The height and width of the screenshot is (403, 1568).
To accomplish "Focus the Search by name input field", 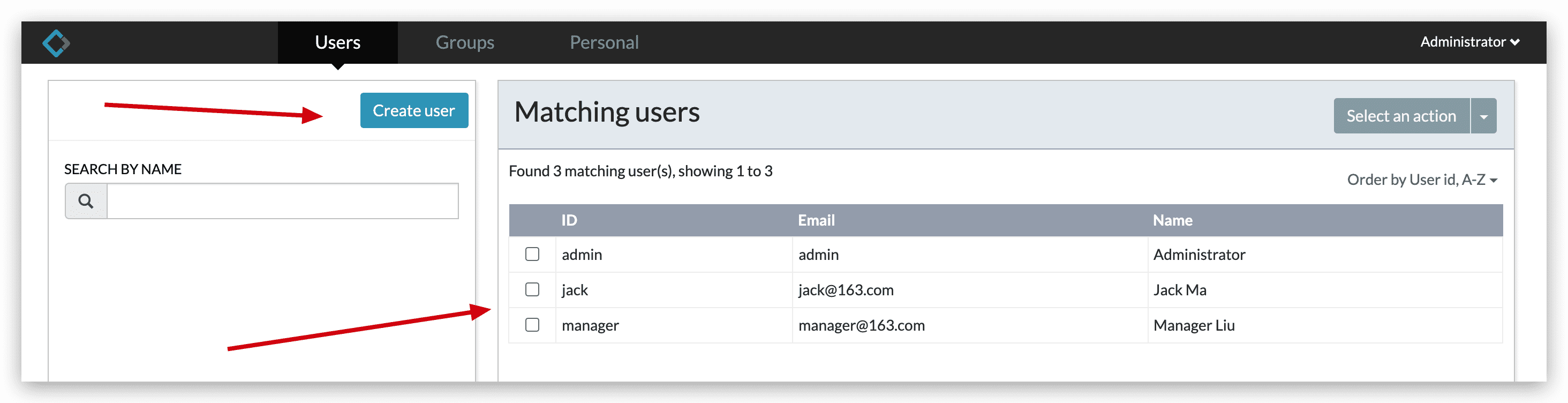I will [282, 201].
